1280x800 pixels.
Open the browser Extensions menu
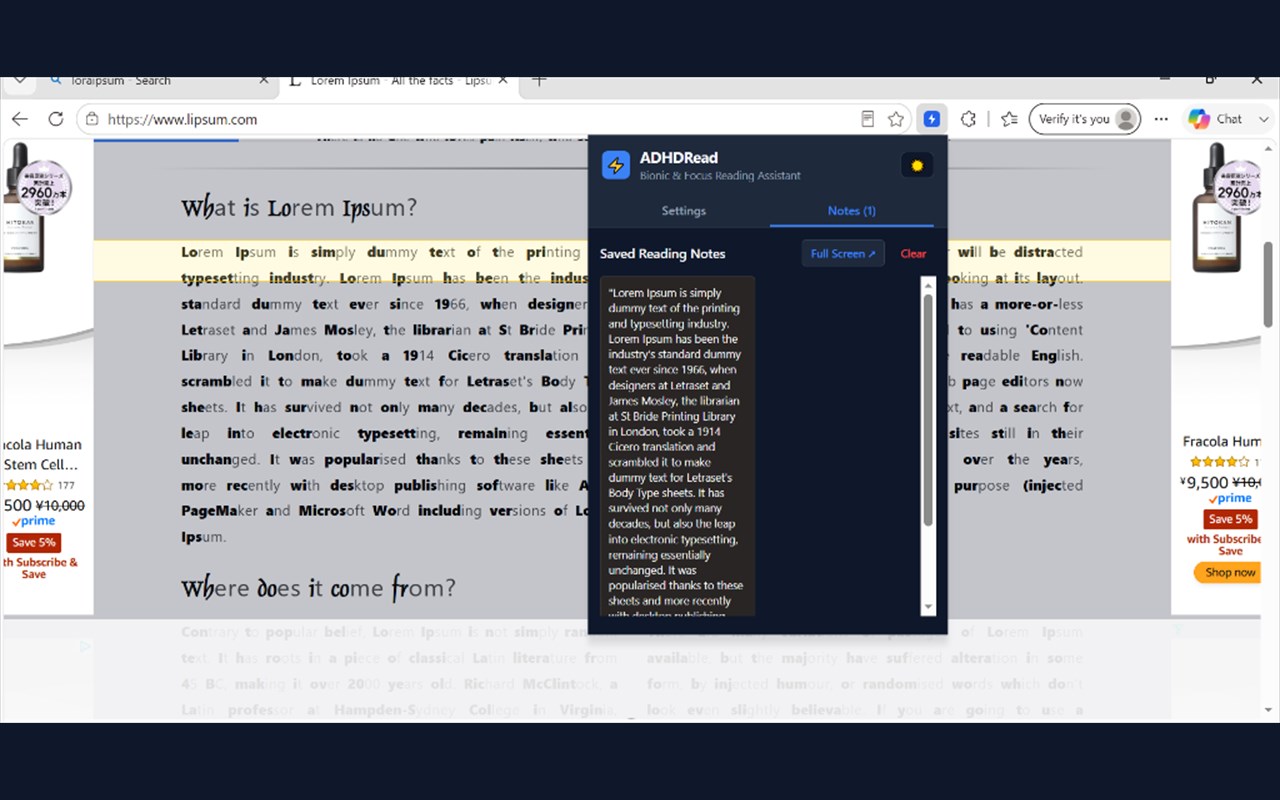[968, 119]
